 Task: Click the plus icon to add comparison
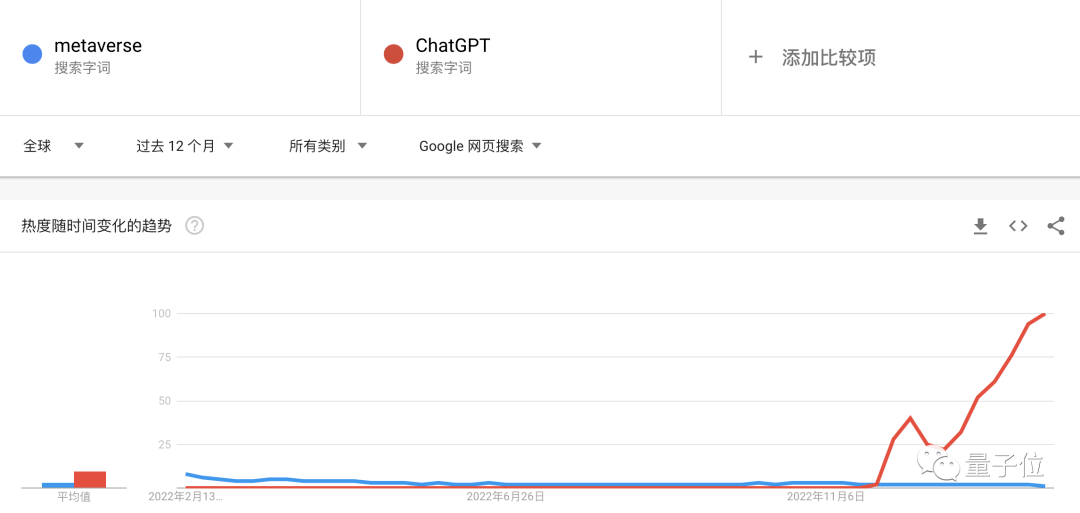click(x=756, y=57)
